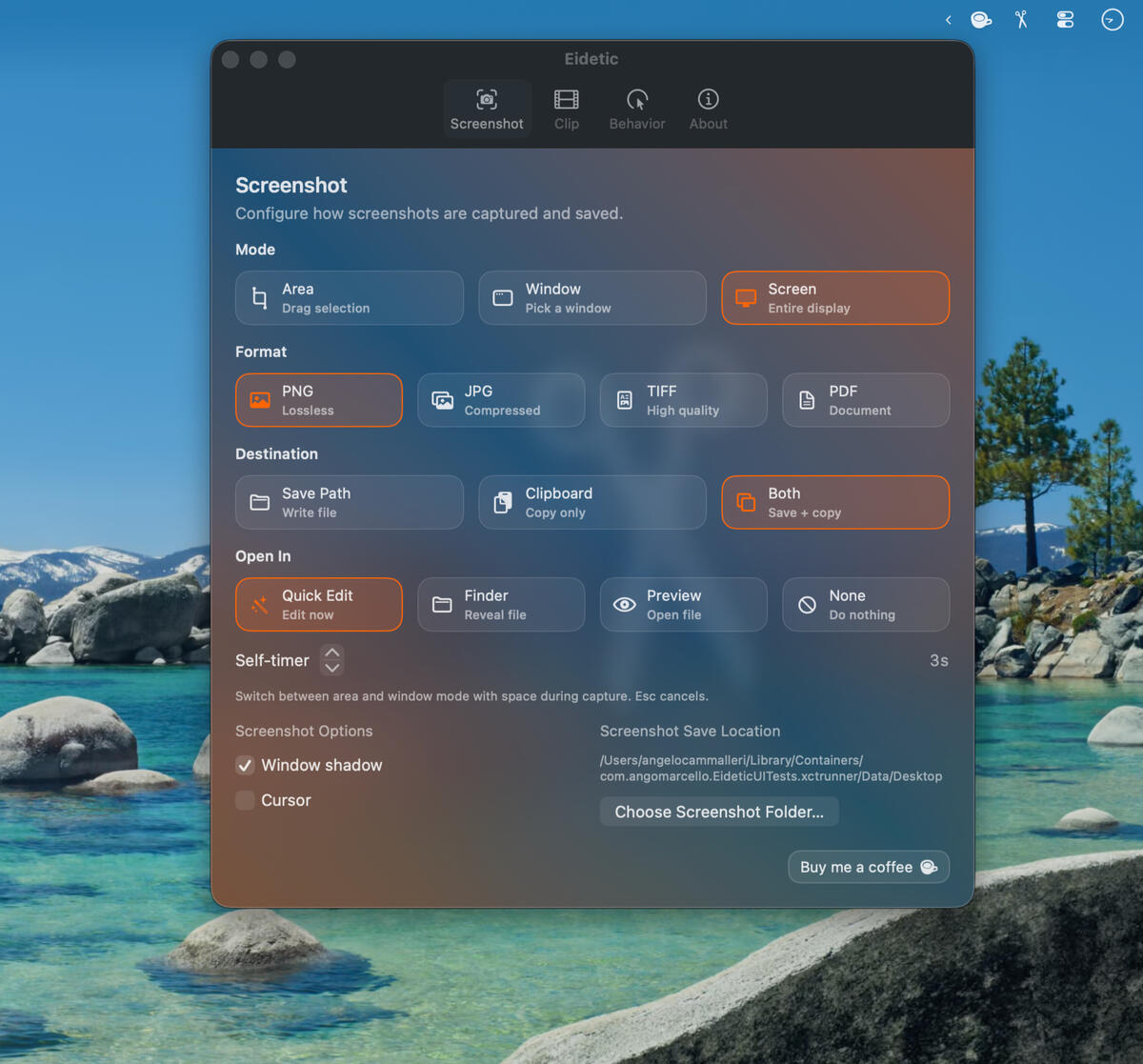The width and height of the screenshot is (1143, 1064).
Task: Click the scissors menu bar icon
Action: pos(1021,19)
